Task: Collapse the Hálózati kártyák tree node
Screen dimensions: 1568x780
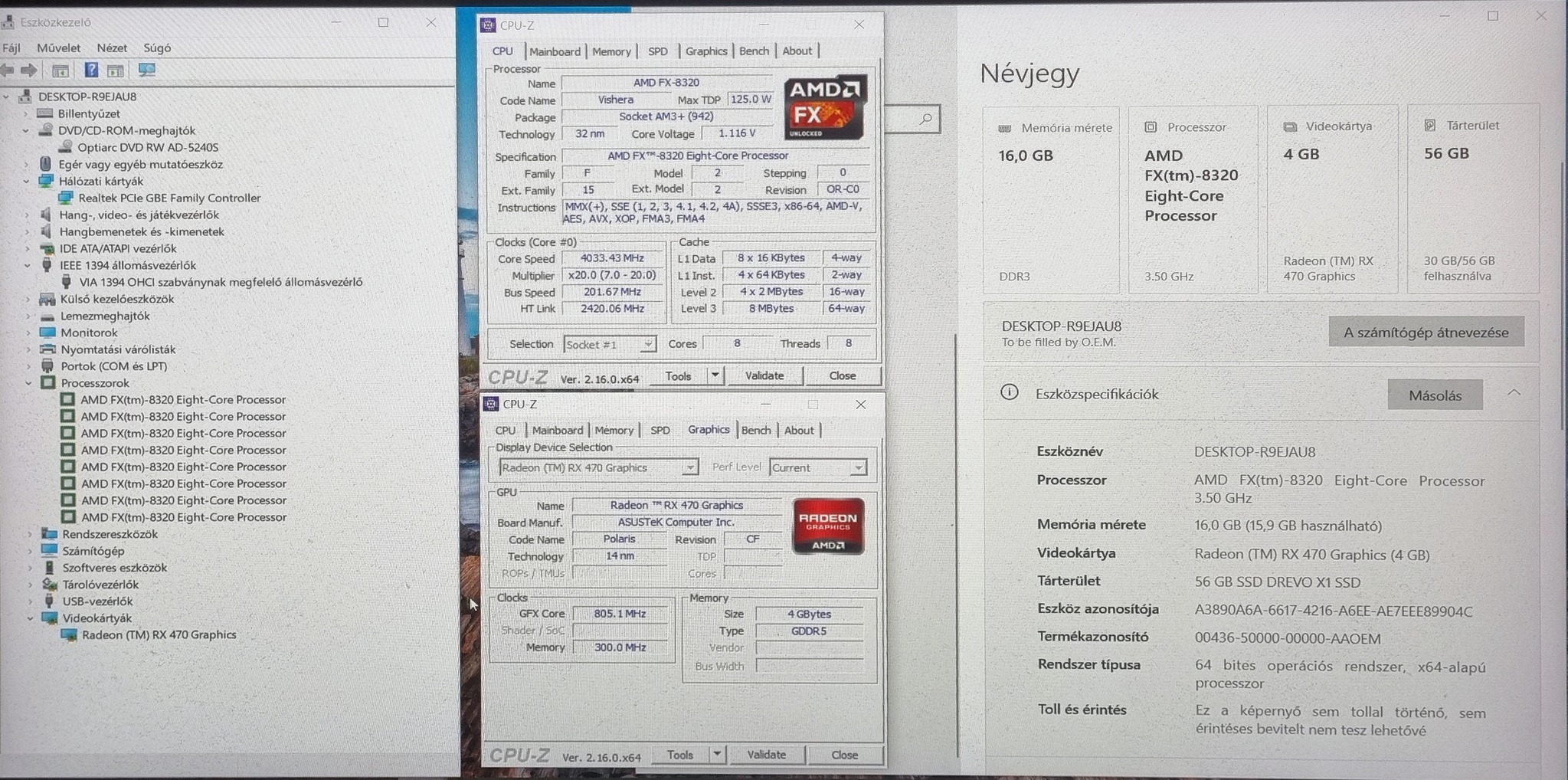Action: coord(27,181)
